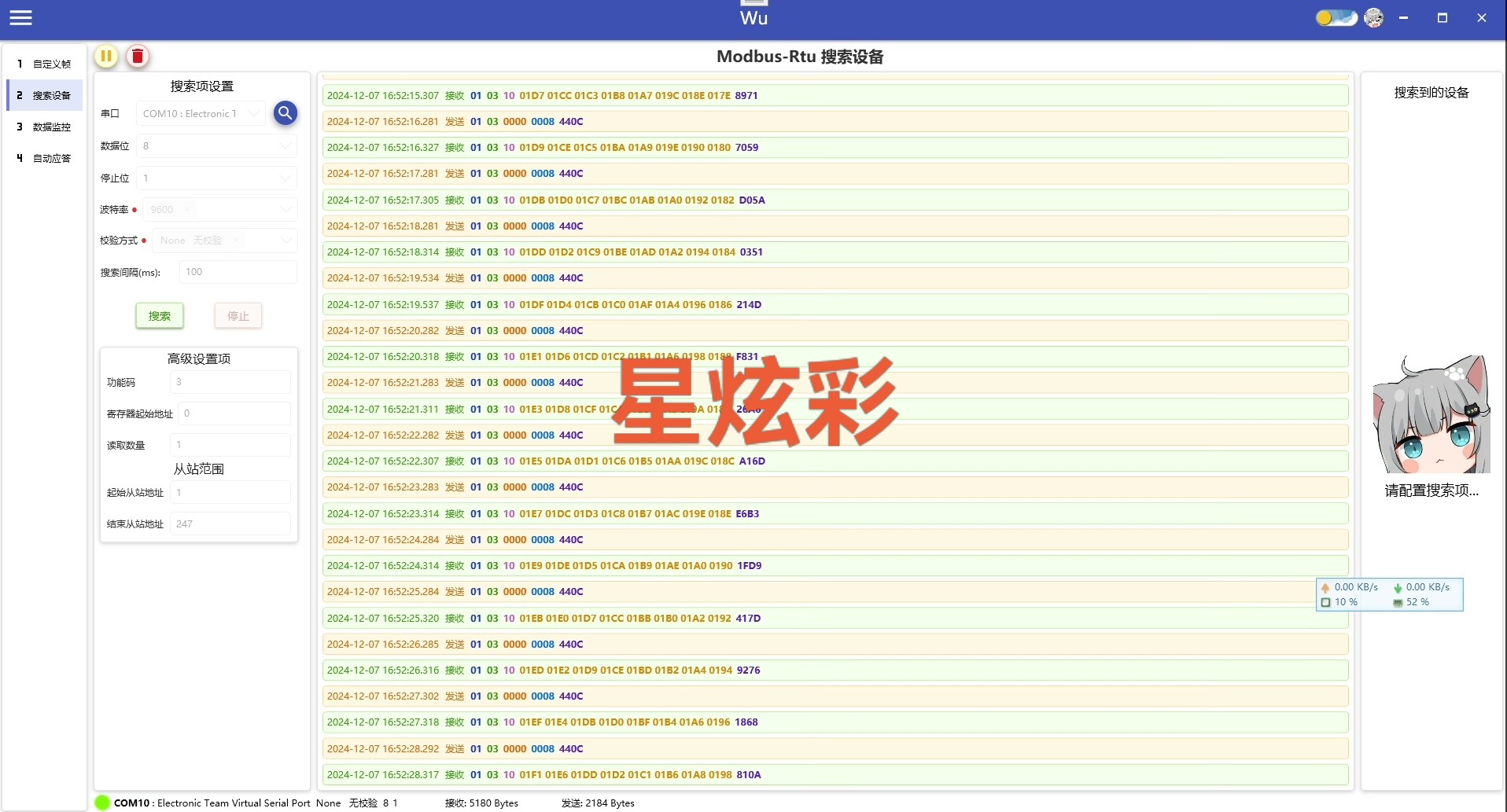Click the 寄存器起始地址 input field
This screenshot has height=812, width=1507.
pos(234,413)
